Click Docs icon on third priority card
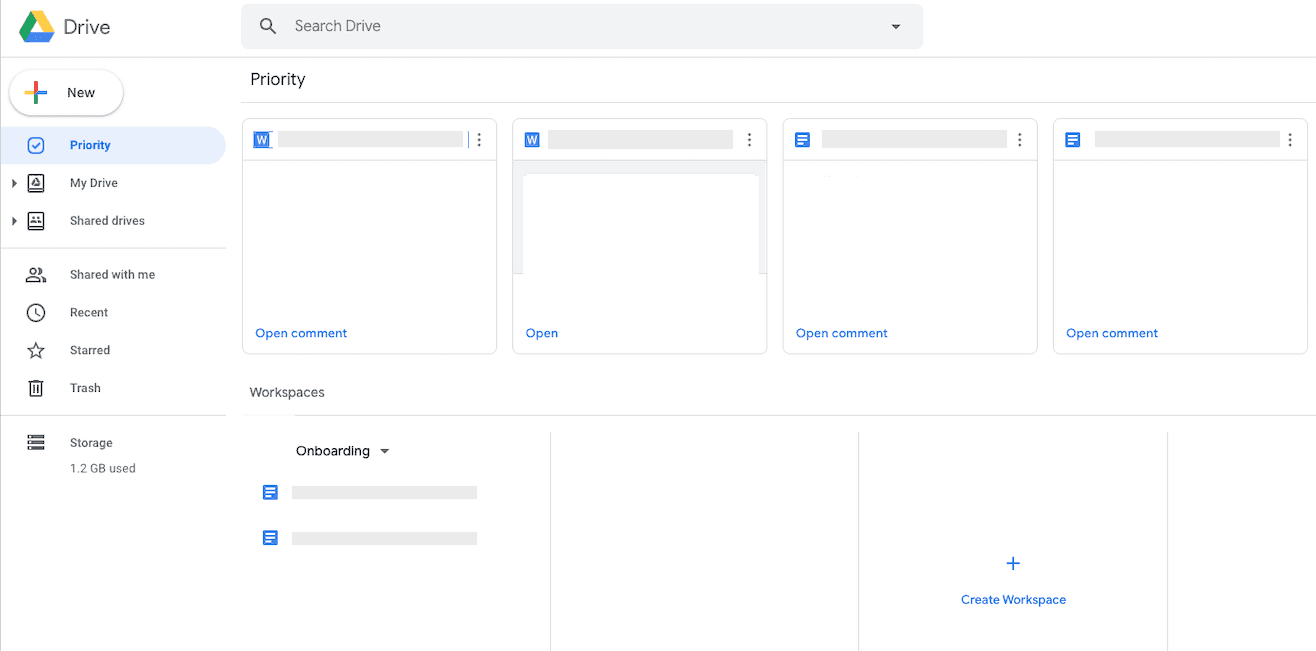 tap(802, 140)
